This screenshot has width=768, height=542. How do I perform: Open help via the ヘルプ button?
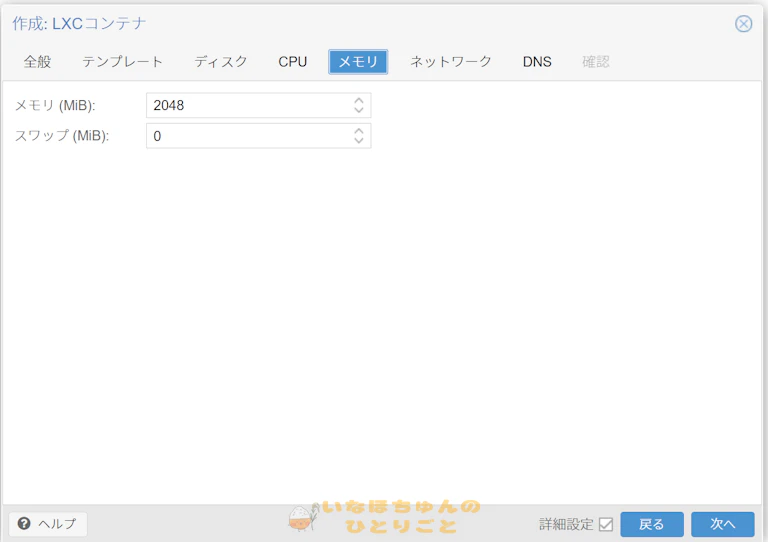tap(48, 524)
